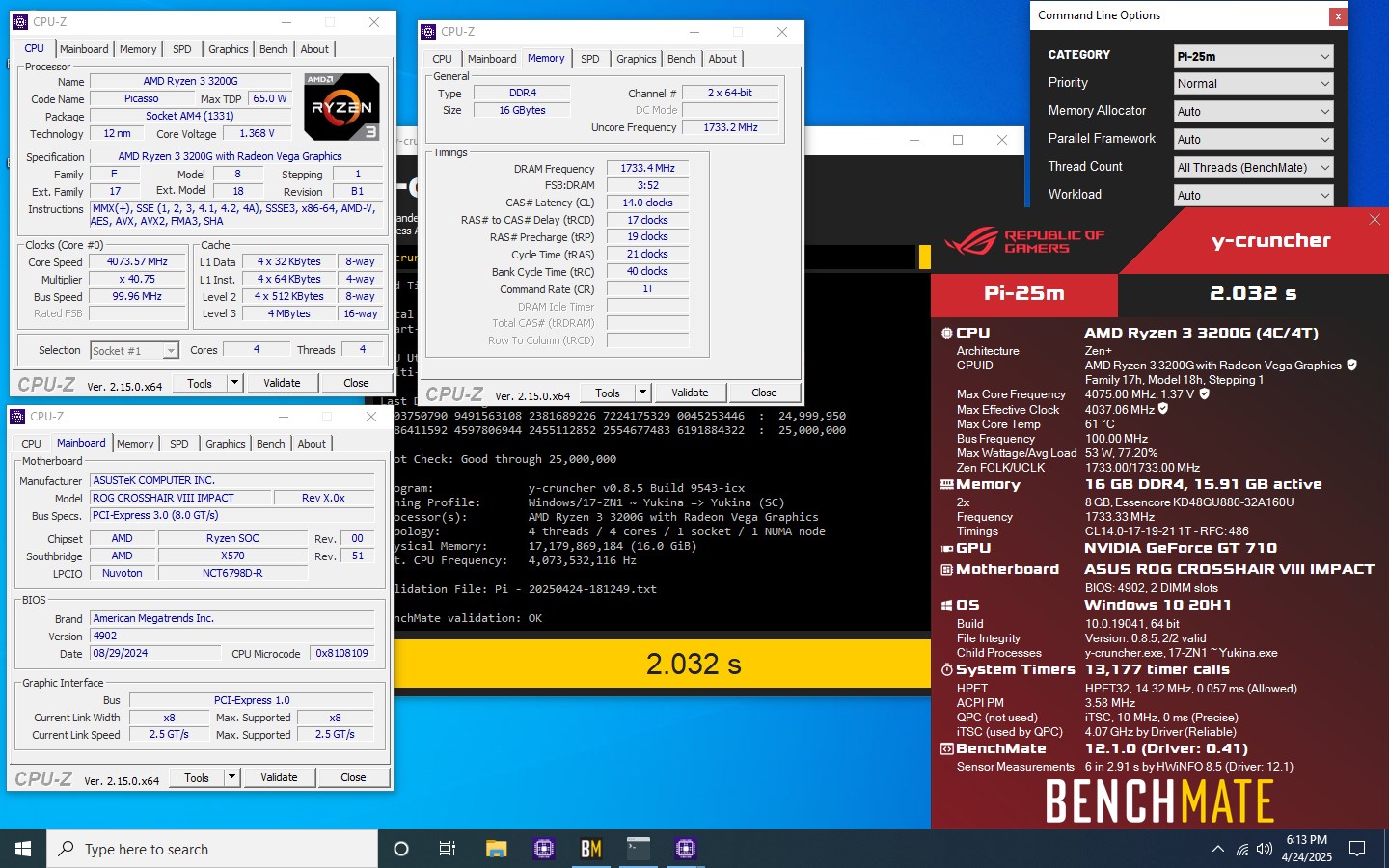Click the BIOS version 4902 field

(x=231, y=636)
